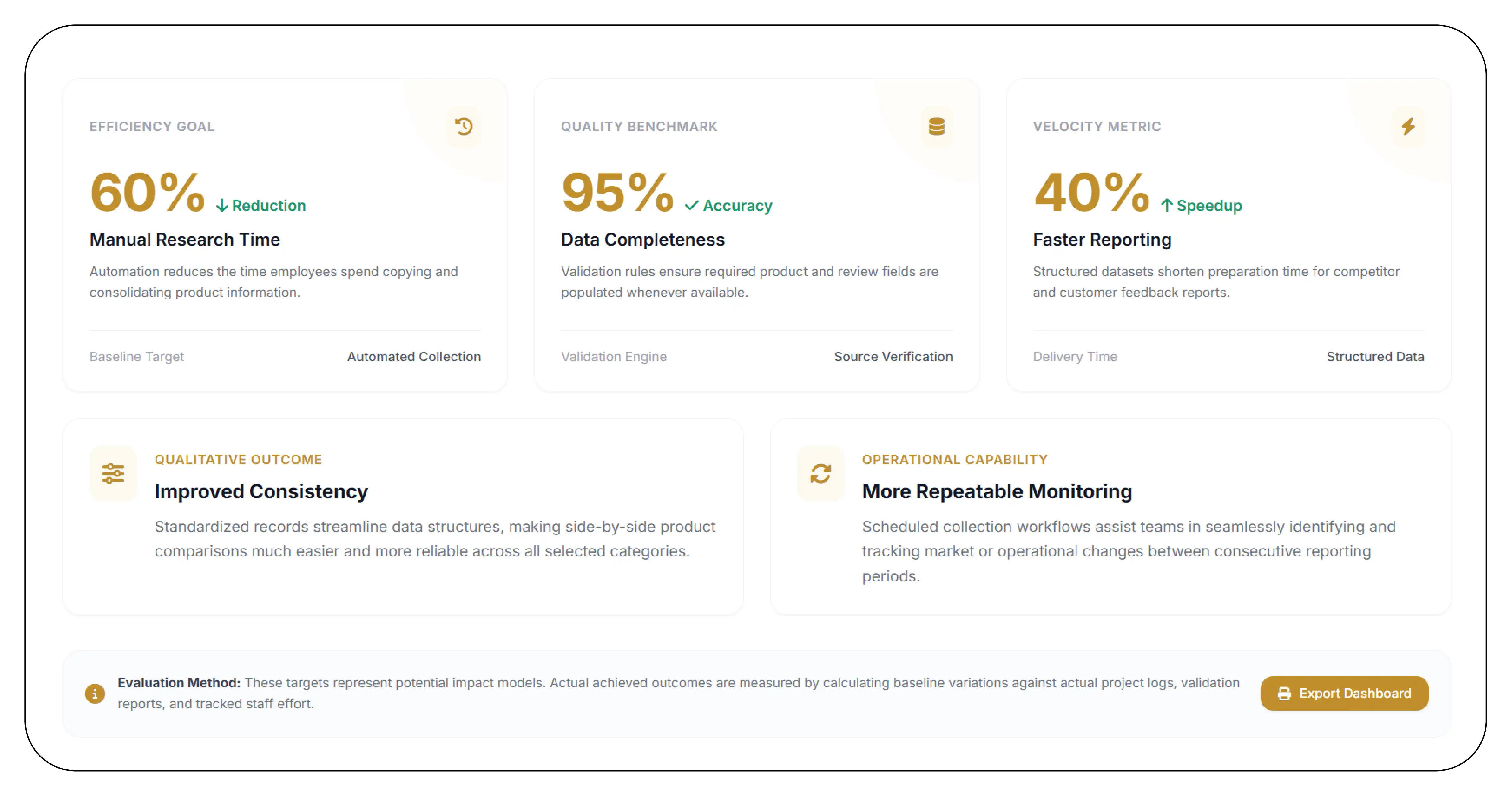Click the printer icon inside Export Dashboard
This screenshot has height=796, width=1512.
[x=1284, y=693]
